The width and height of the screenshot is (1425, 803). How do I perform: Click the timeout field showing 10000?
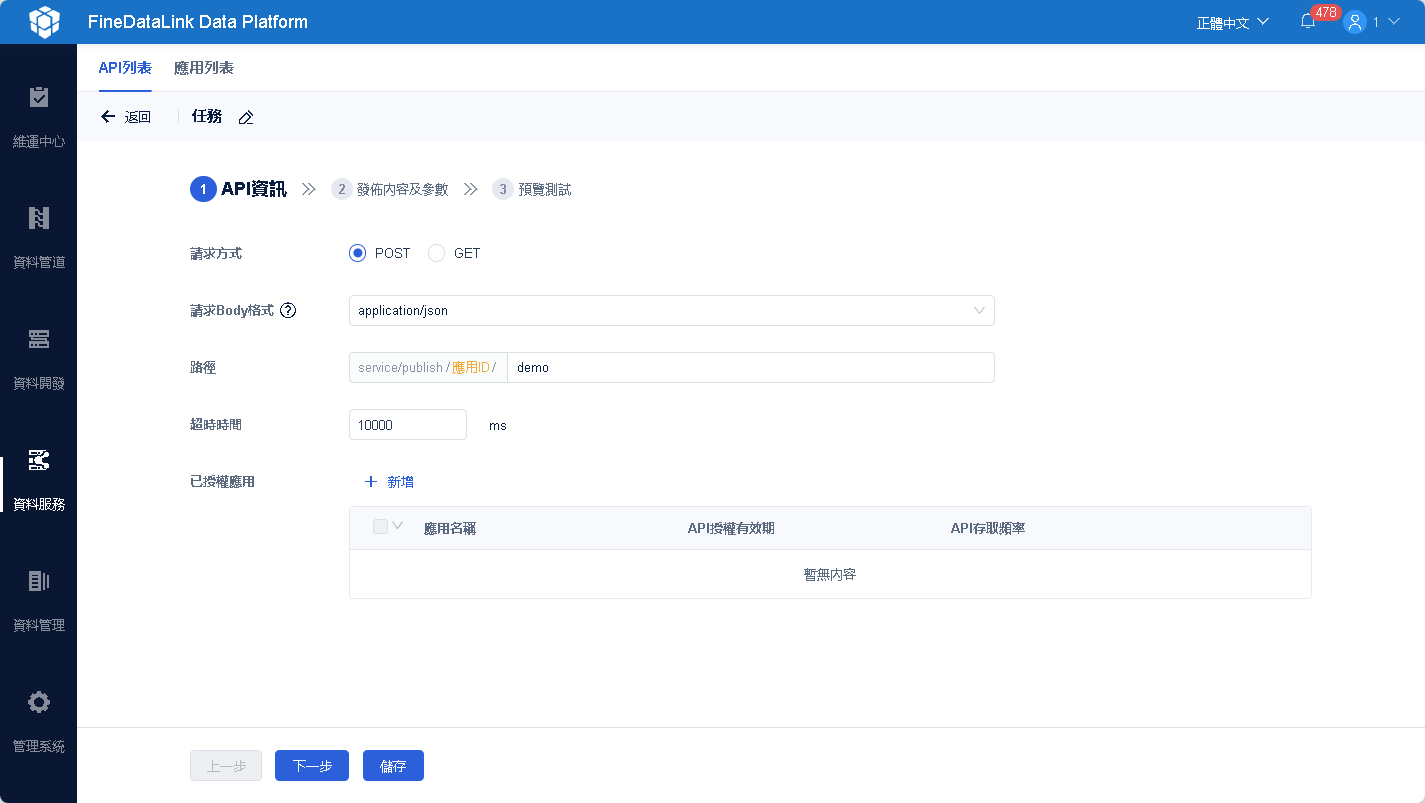coord(408,424)
